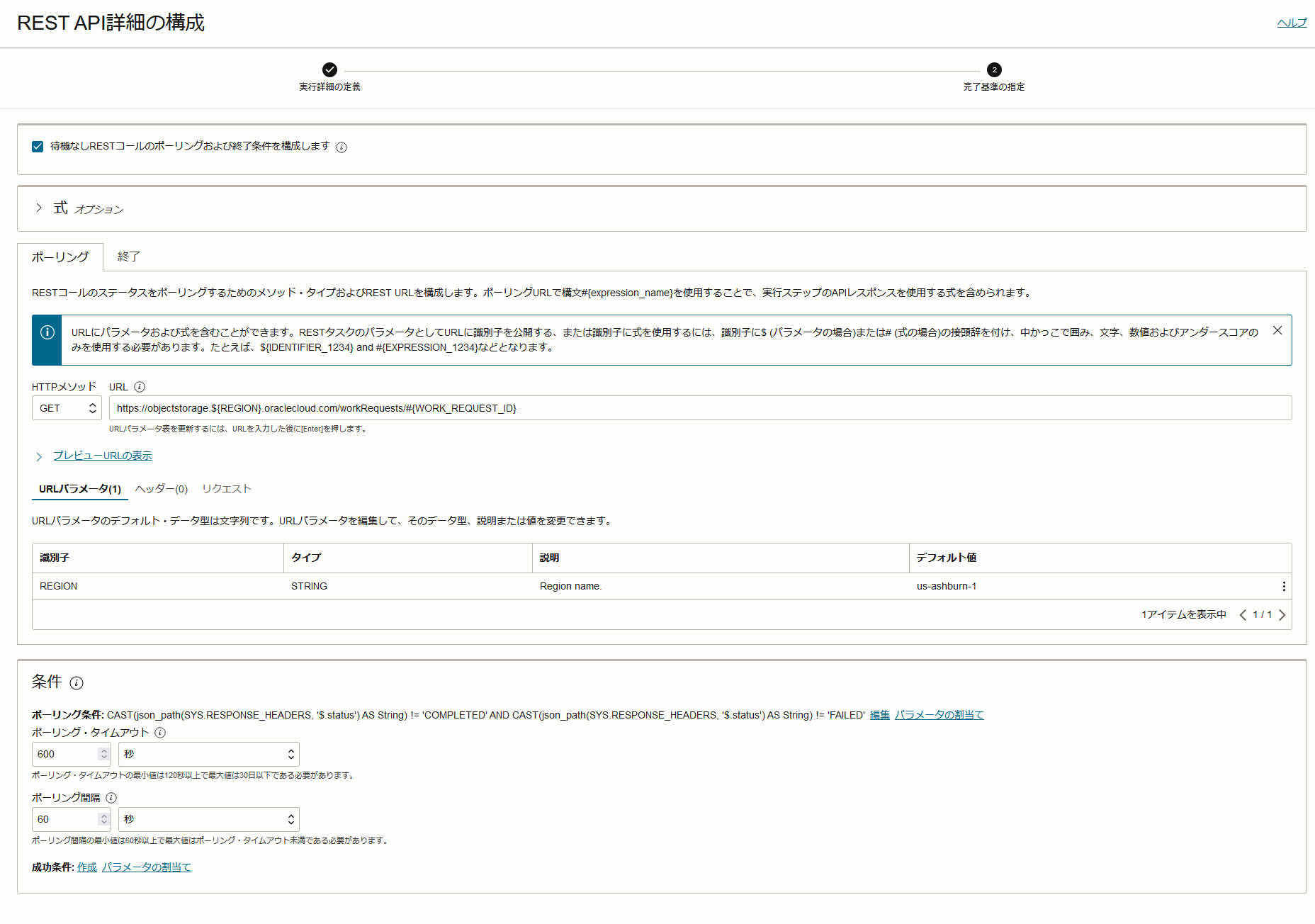Switch to the ポーリング tab
This screenshot has height=924, width=1315.
60,257
